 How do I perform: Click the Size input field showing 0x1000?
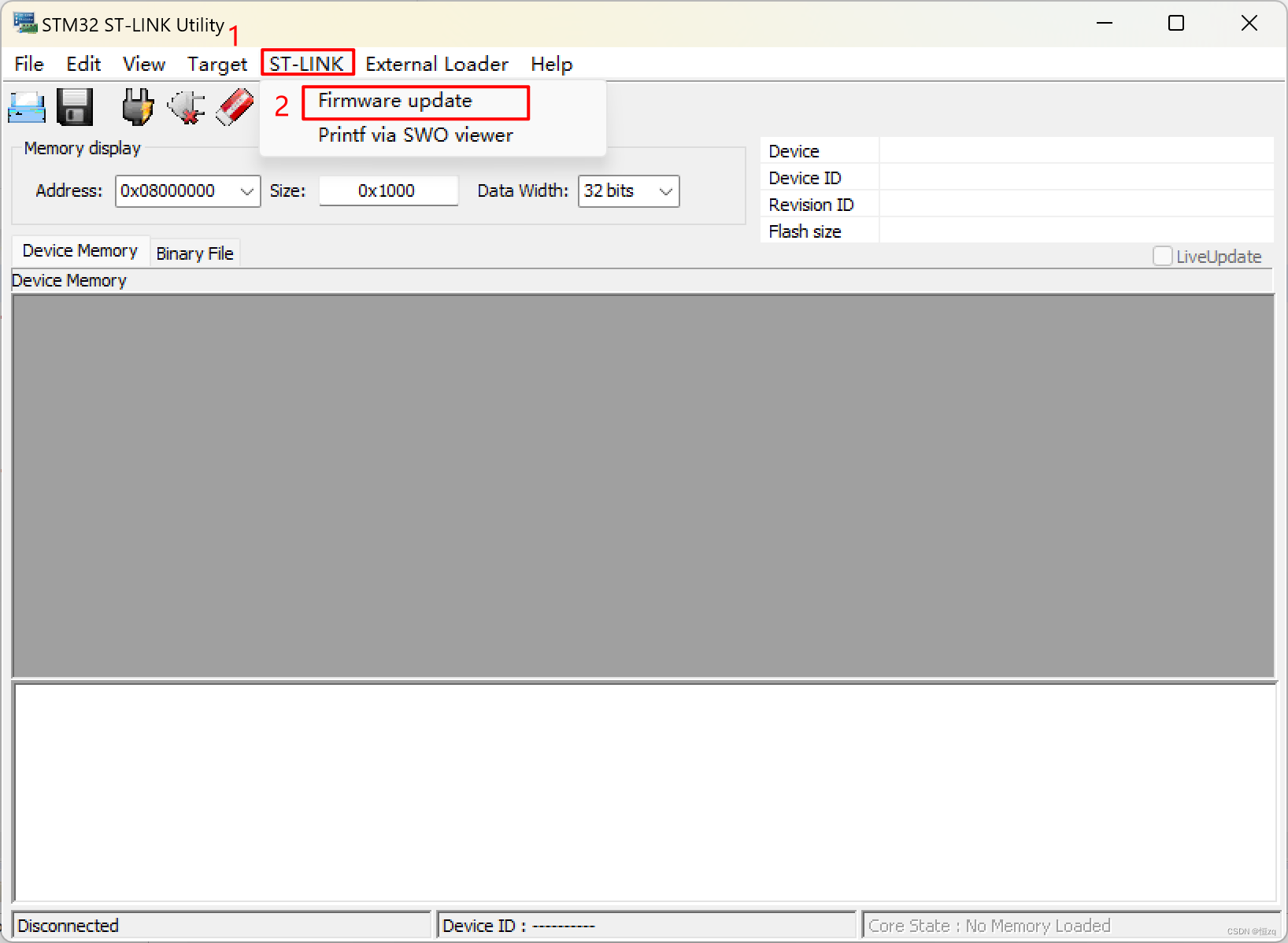(387, 190)
